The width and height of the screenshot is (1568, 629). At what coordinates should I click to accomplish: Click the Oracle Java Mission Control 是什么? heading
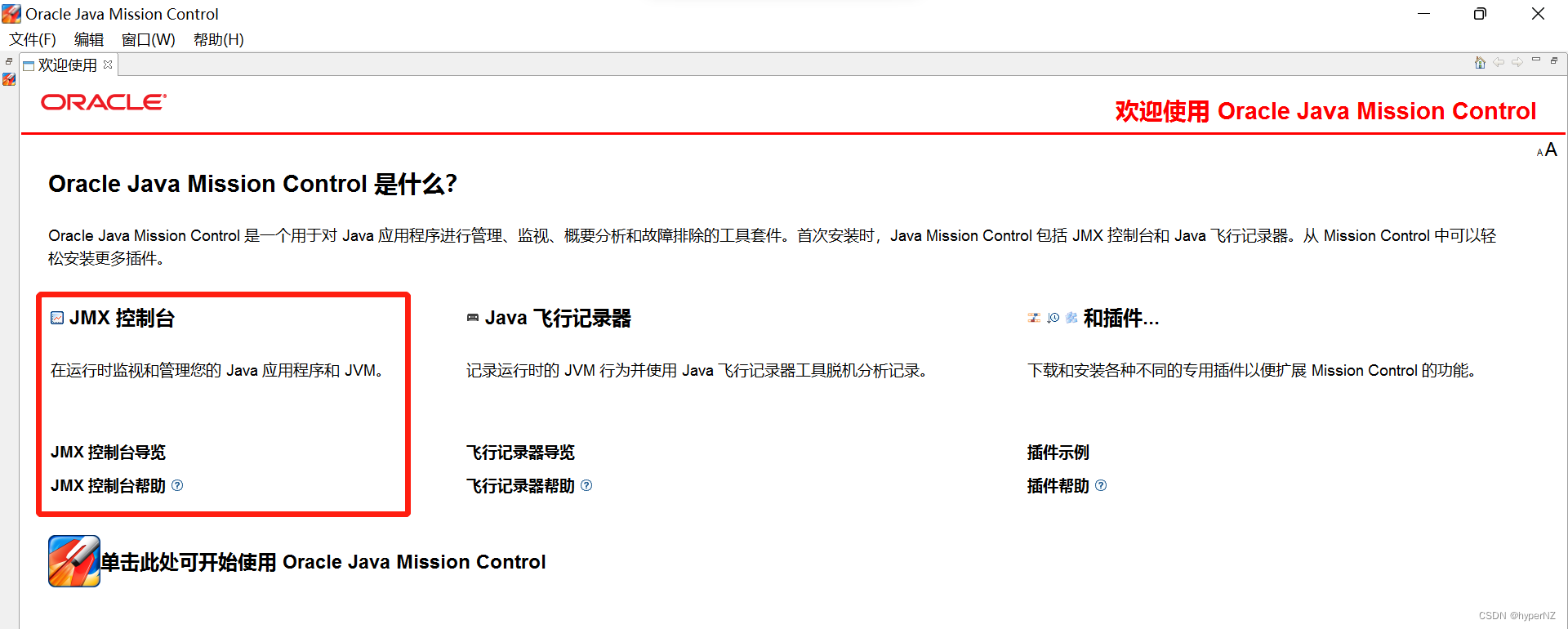tap(252, 184)
